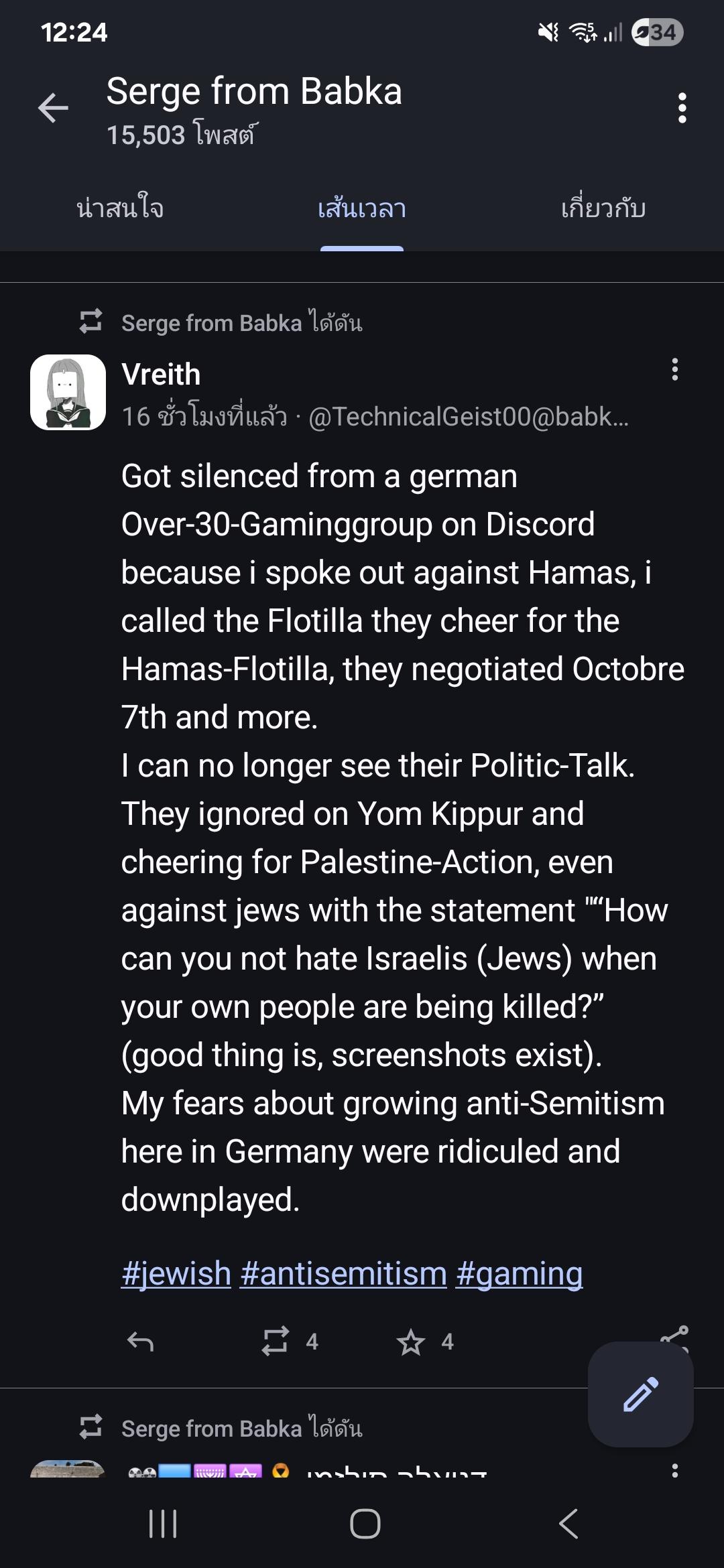724x1568 pixels.
Task: Open Vreith post options menu
Action: pyautogui.click(x=674, y=369)
